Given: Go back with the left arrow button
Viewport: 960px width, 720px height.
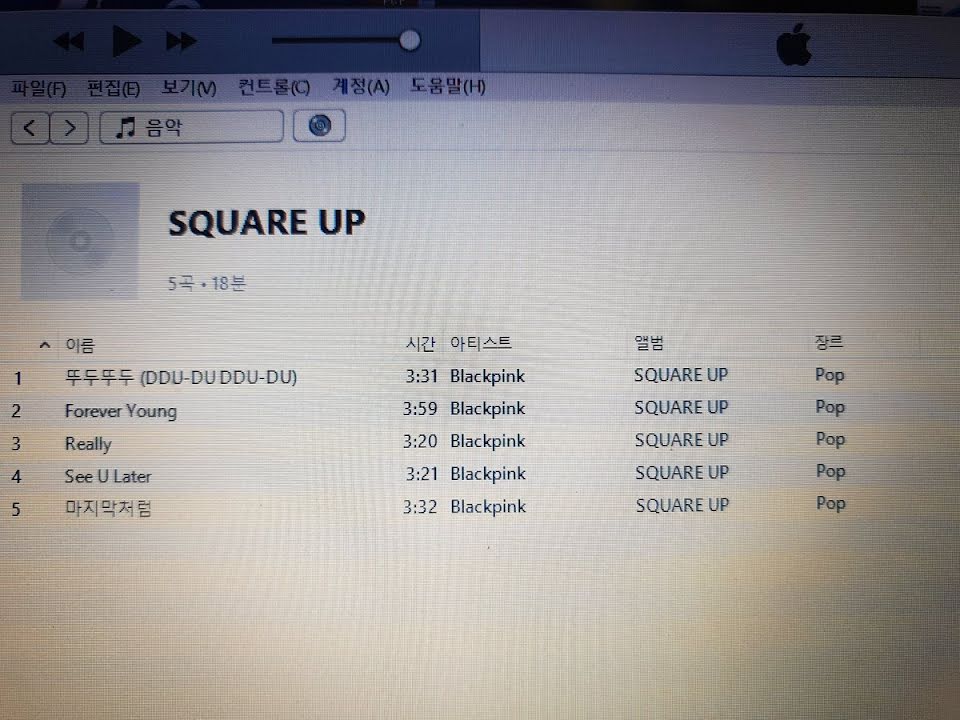Looking at the screenshot, I should click(x=29, y=128).
